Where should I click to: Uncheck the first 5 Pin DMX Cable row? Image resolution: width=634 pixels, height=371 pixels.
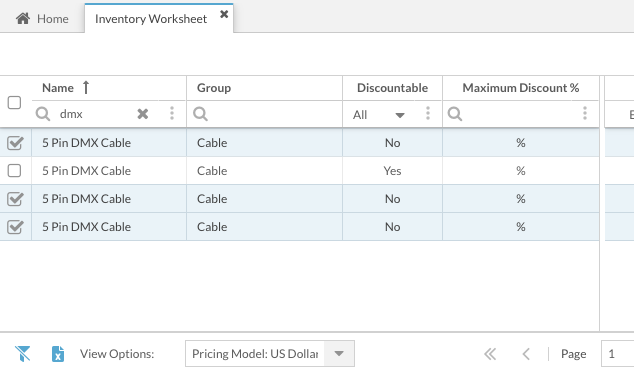(15, 143)
